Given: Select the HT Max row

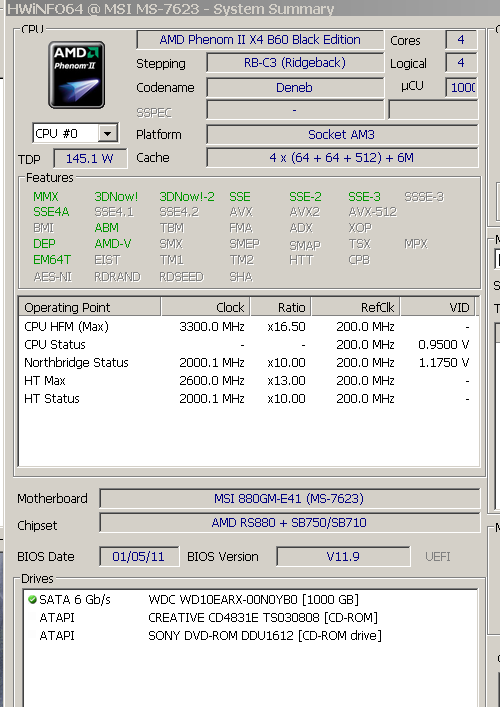Looking at the screenshot, I should 248,381.
